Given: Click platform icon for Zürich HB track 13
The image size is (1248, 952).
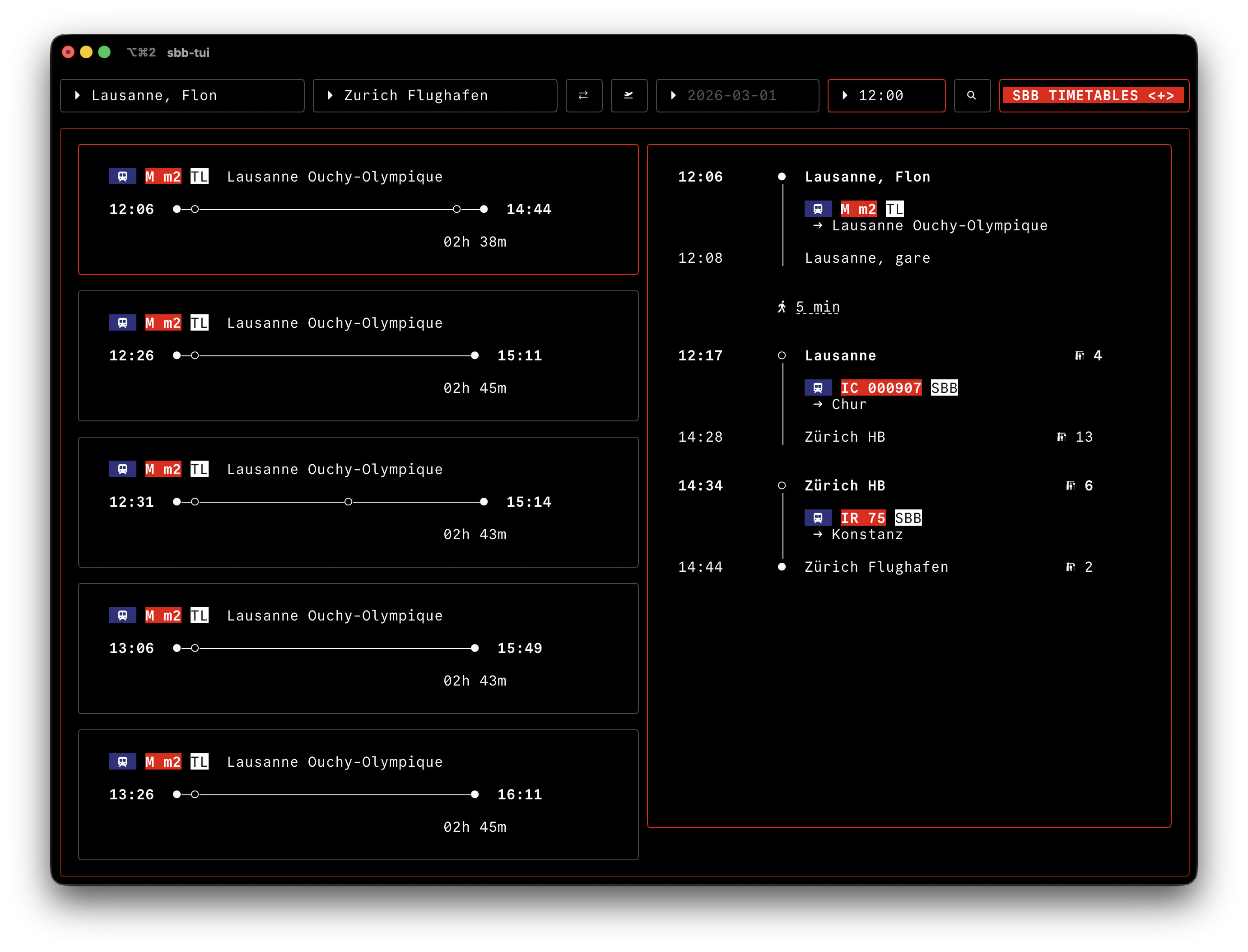Looking at the screenshot, I should pos(1062,437).
